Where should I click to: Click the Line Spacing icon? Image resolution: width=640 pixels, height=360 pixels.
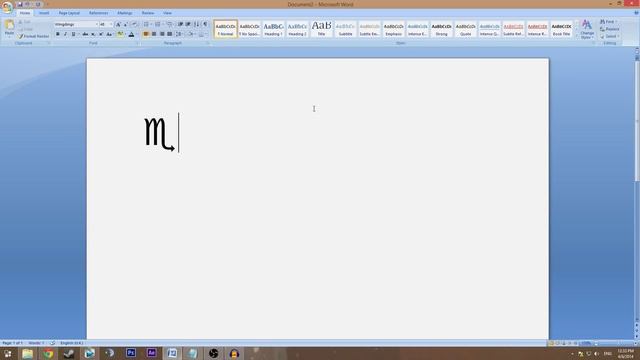coord(179,34)
